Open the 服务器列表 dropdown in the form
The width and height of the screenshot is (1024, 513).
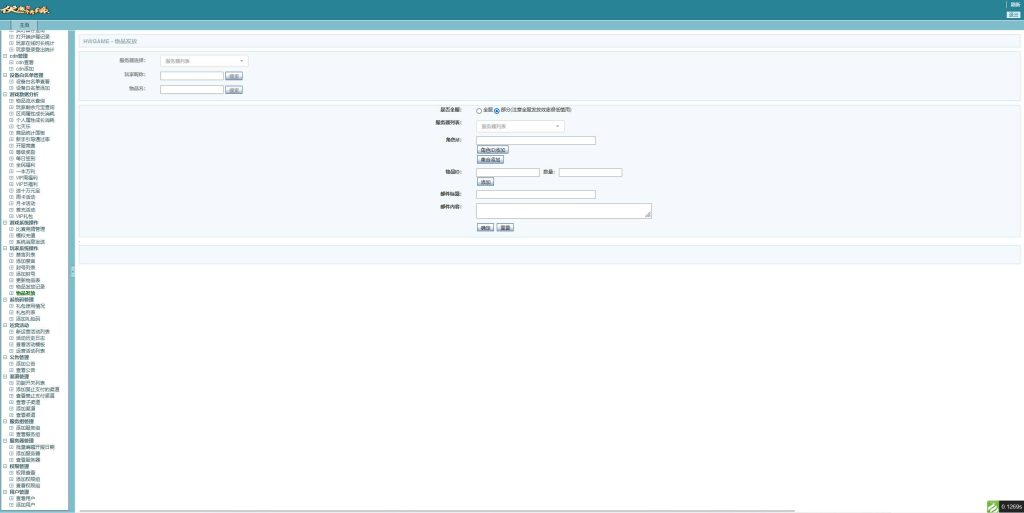[521, 127]
